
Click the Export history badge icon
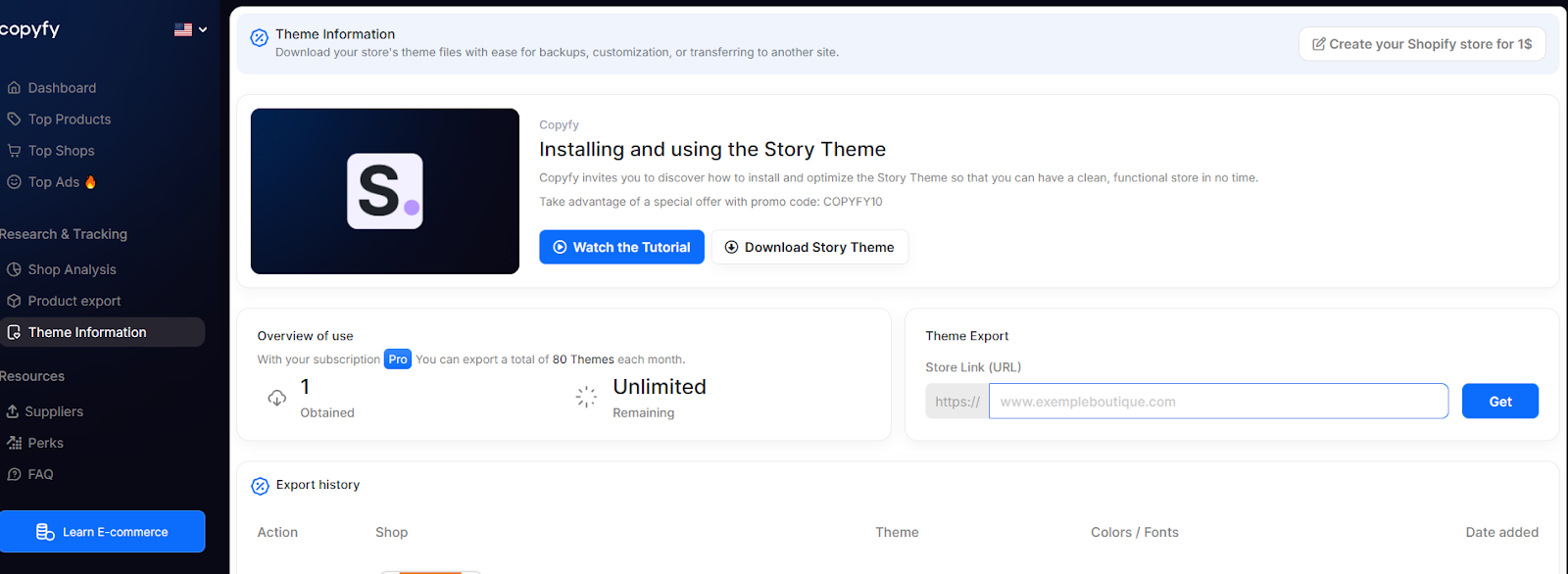(260, 486)
